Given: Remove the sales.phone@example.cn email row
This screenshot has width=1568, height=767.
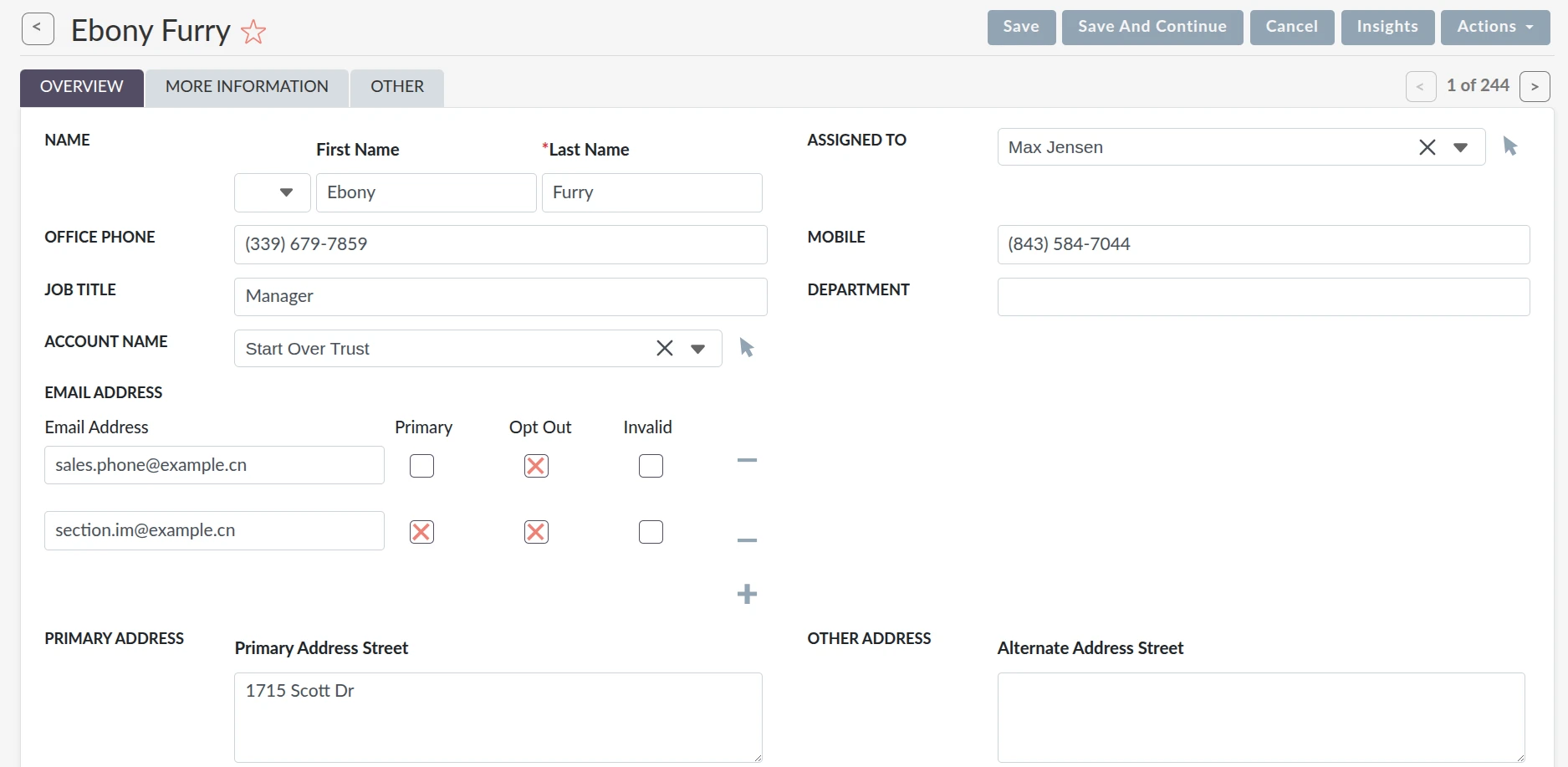Looking at the screenshot, I should (x=747, y=460).
